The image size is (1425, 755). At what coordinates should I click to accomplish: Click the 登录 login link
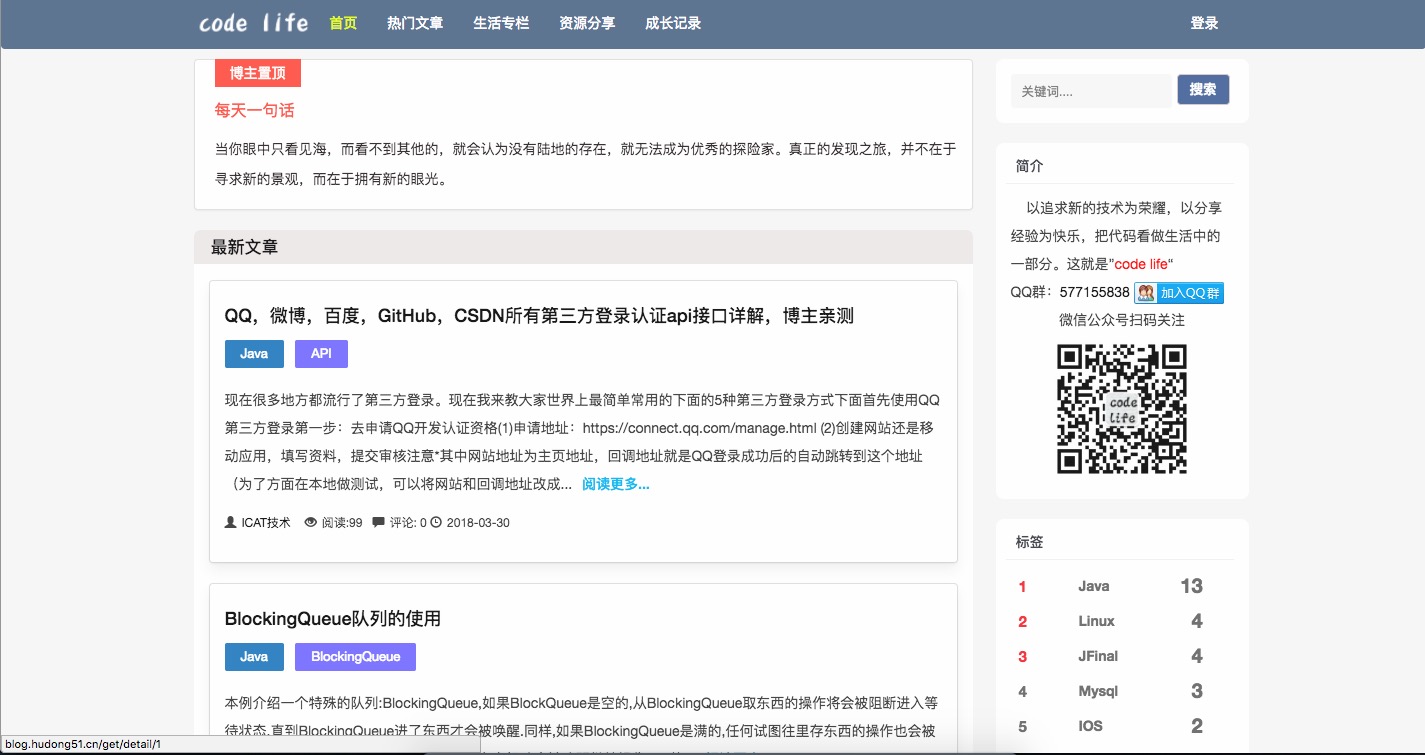[1204, 23]
